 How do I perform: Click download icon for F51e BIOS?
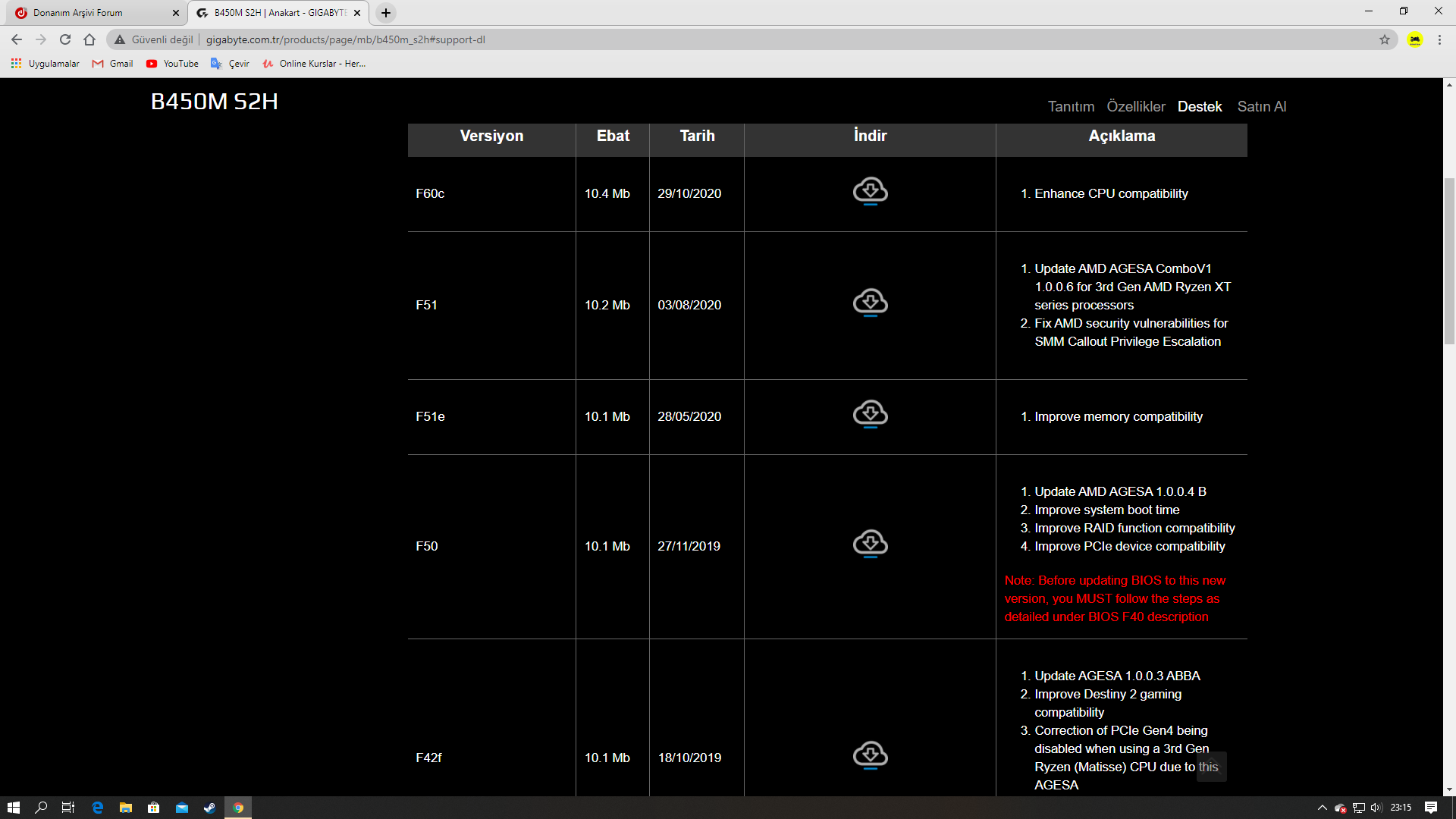(x=870, y=414)
